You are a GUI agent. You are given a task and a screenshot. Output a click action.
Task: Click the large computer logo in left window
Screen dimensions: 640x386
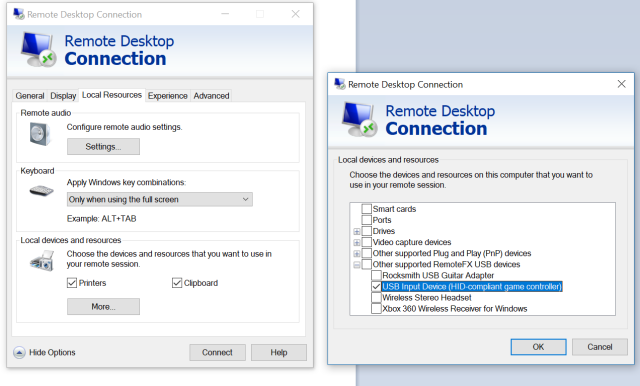click(x=38, y=50)
